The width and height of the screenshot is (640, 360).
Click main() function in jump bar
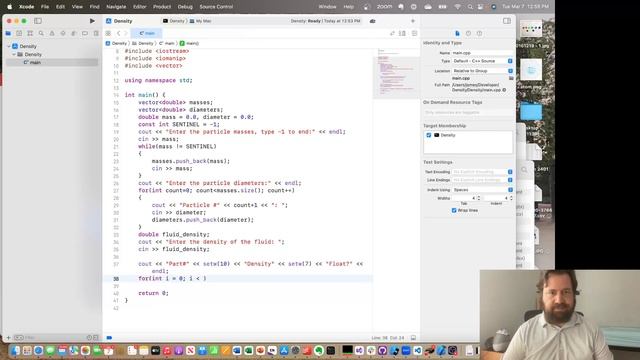pyautogui.click(x=189, y=43)
